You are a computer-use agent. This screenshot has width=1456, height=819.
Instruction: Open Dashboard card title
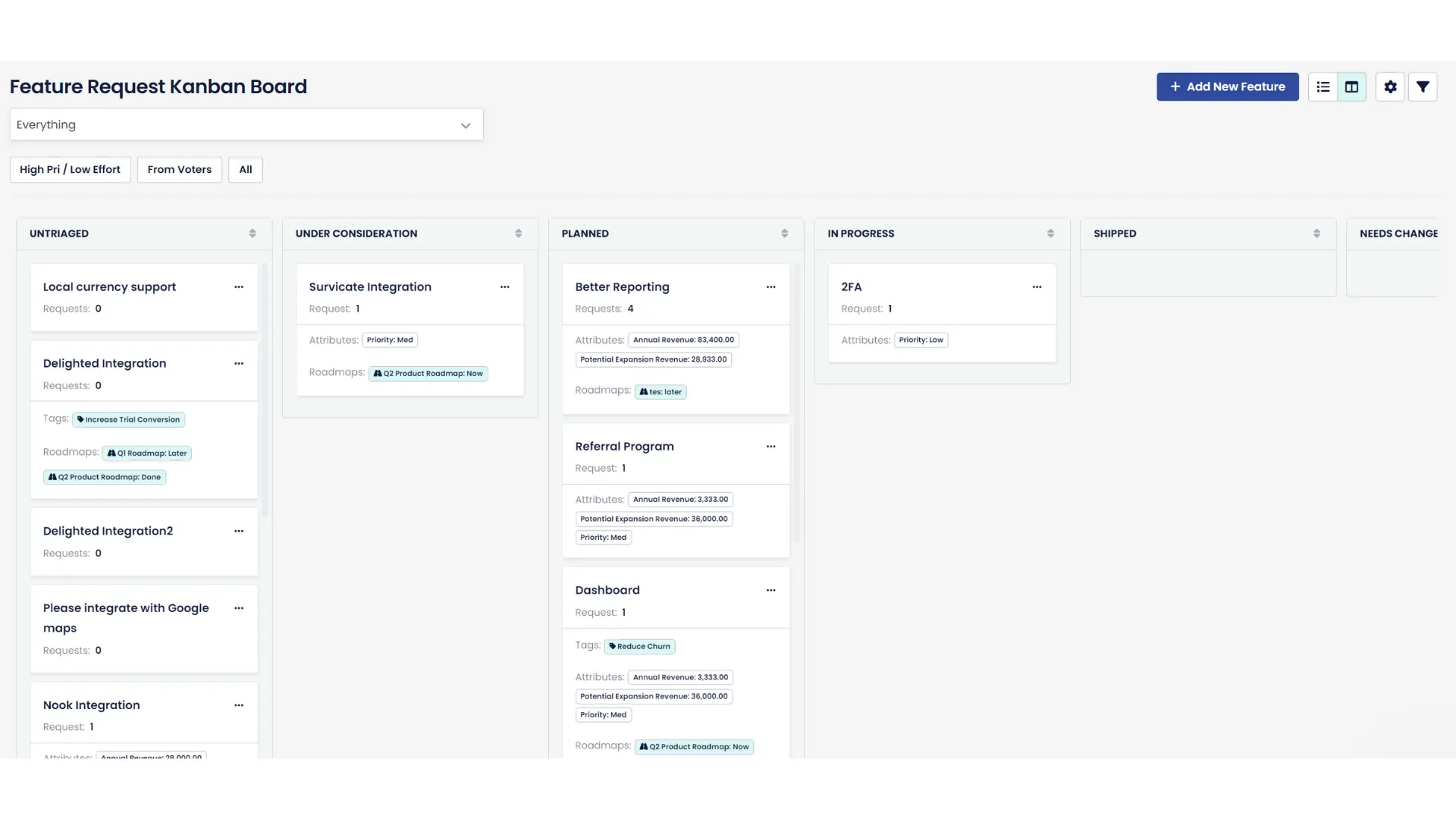(607, 591)
